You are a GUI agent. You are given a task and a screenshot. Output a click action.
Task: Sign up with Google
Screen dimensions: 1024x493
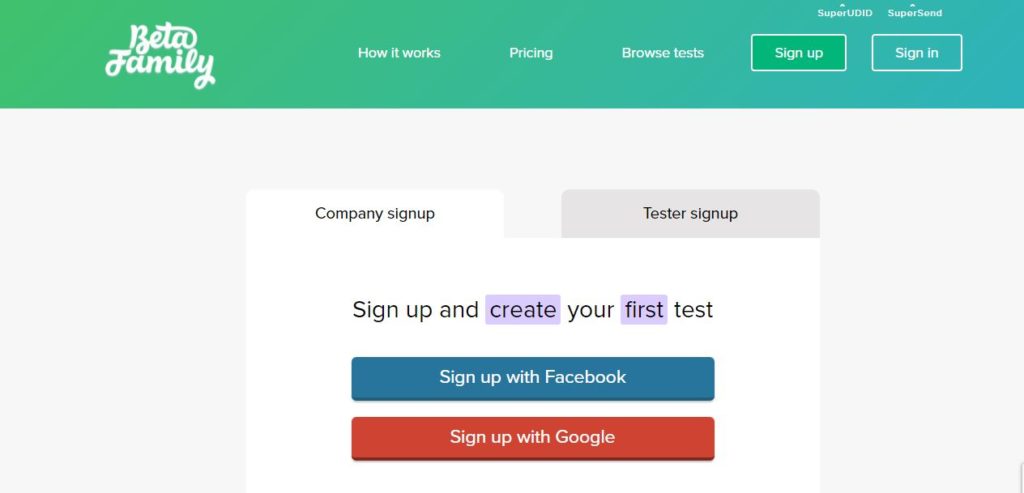533,438
